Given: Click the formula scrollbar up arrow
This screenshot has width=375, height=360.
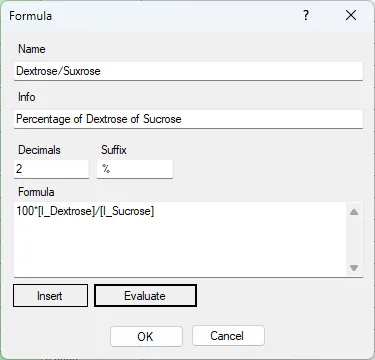Looking at the screenshot, I should 354,212.
